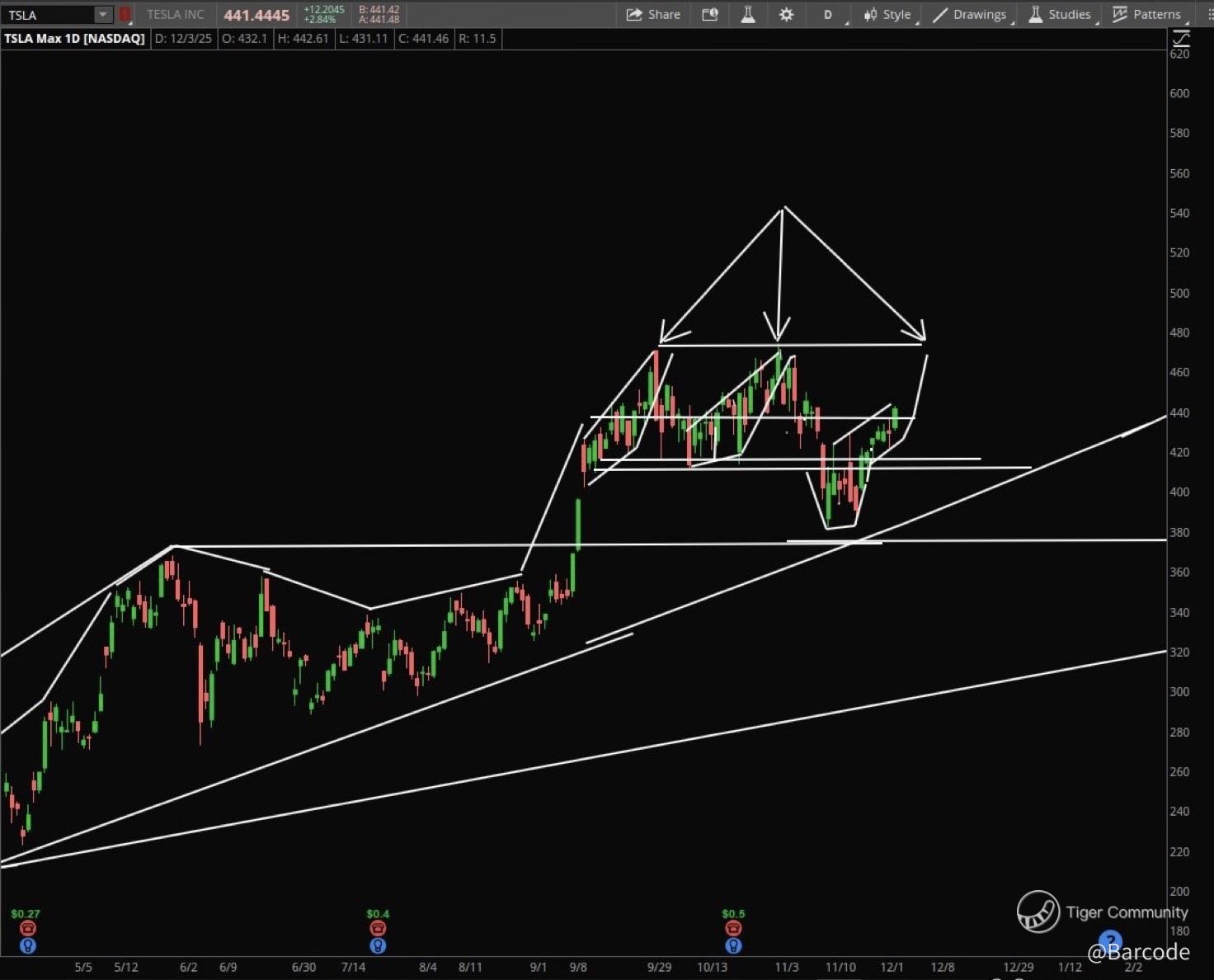Click the 440 price axis label
Image resolution: width=1214 pixels, height=980 pixels.
[1180, 412]
